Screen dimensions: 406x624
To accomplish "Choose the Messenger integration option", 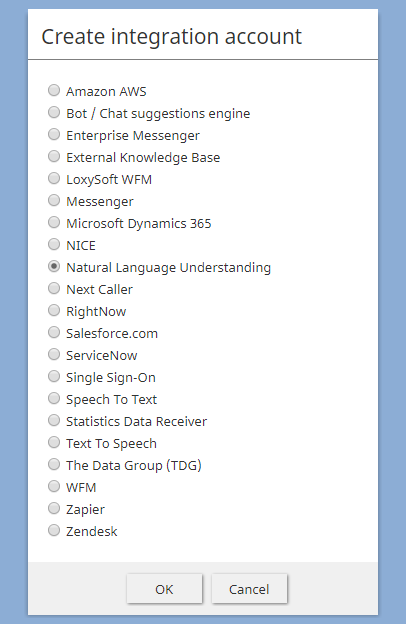I will [54, 201].
